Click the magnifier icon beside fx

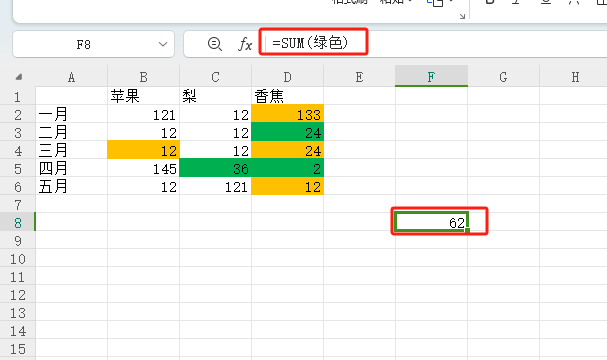click(214, 44)
